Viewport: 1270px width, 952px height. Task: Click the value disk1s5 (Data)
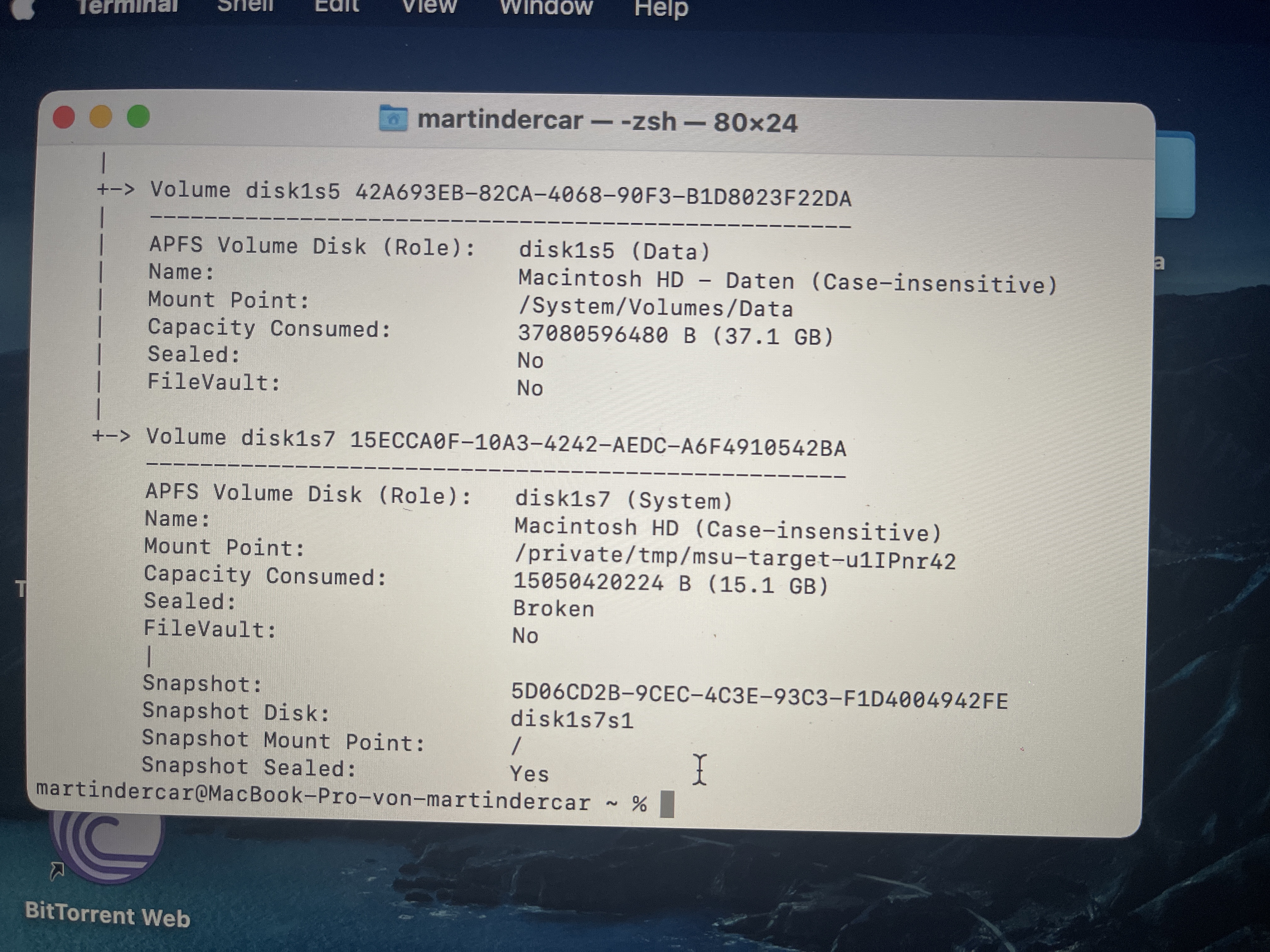click(x=614, y=251)
